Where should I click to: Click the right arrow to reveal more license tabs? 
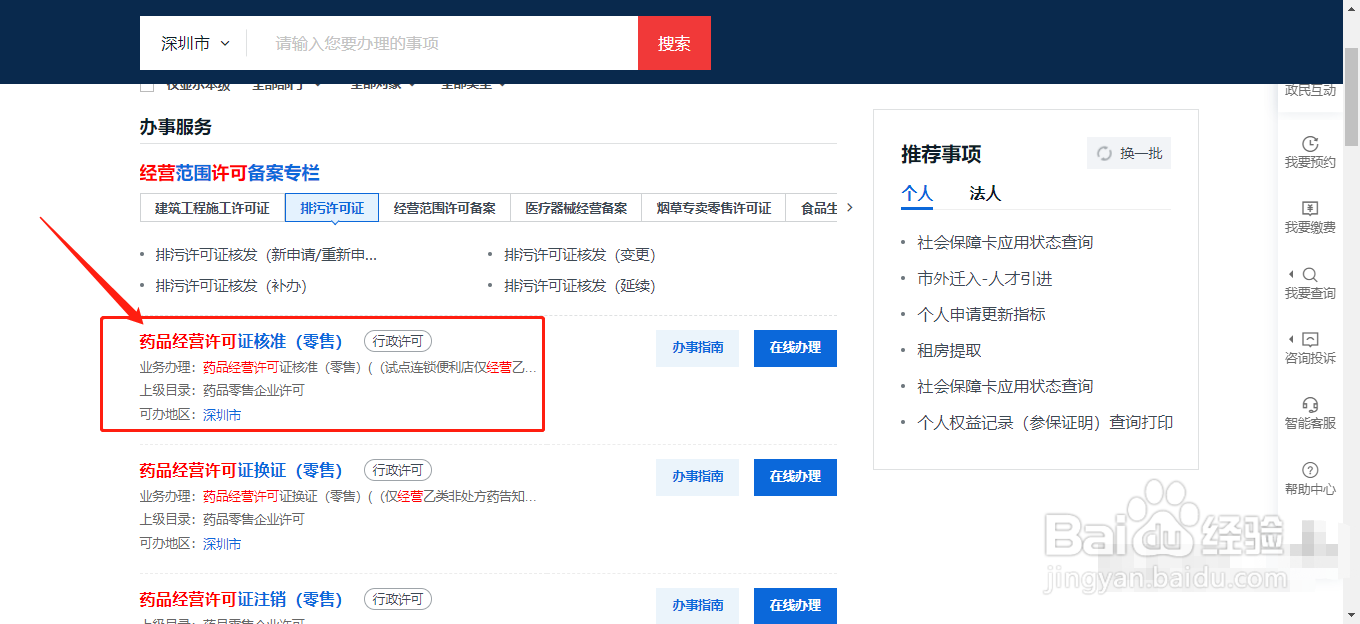coord(849,207)
